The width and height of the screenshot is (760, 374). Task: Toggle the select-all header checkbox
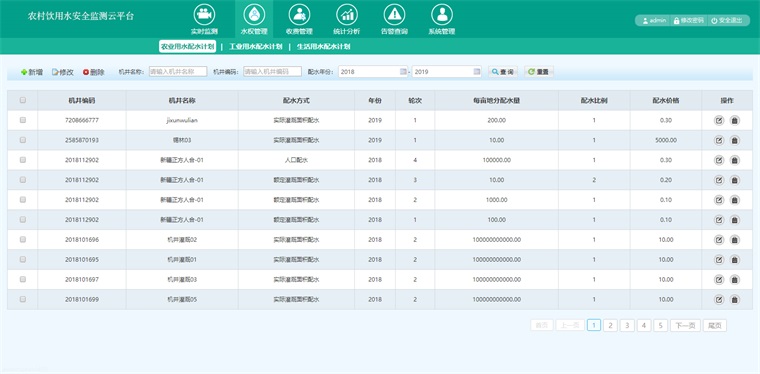click(x=23, y=100)
